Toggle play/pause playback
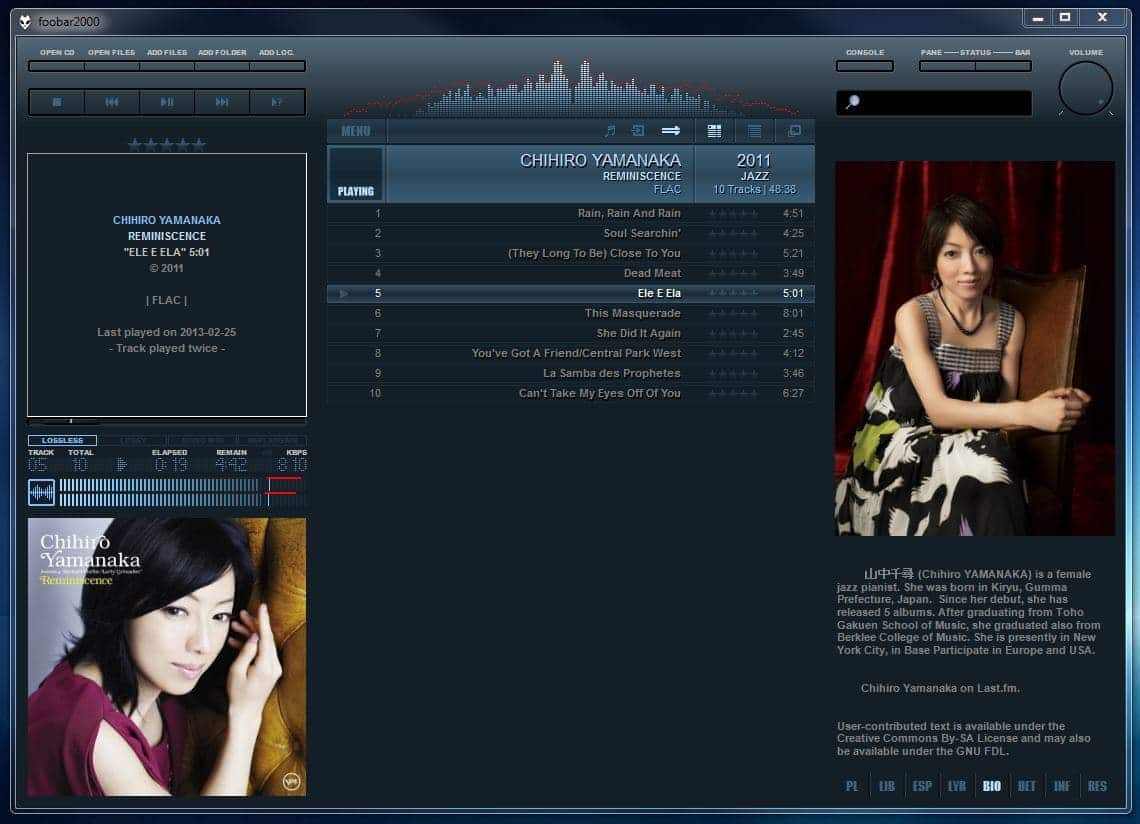This screenshot has height=824, width=1140. [167, 103]
